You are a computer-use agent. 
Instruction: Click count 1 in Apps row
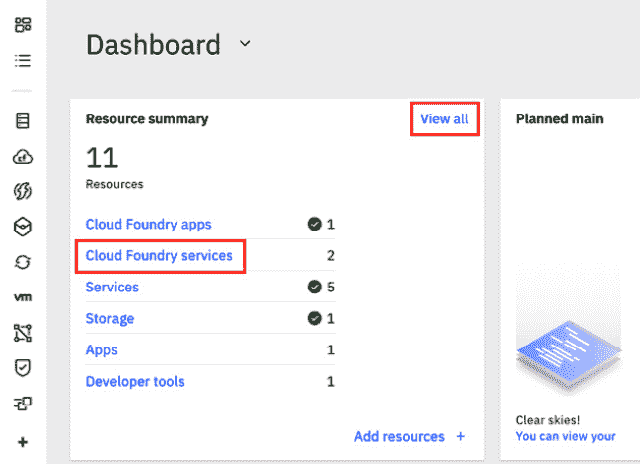[331, 350]
